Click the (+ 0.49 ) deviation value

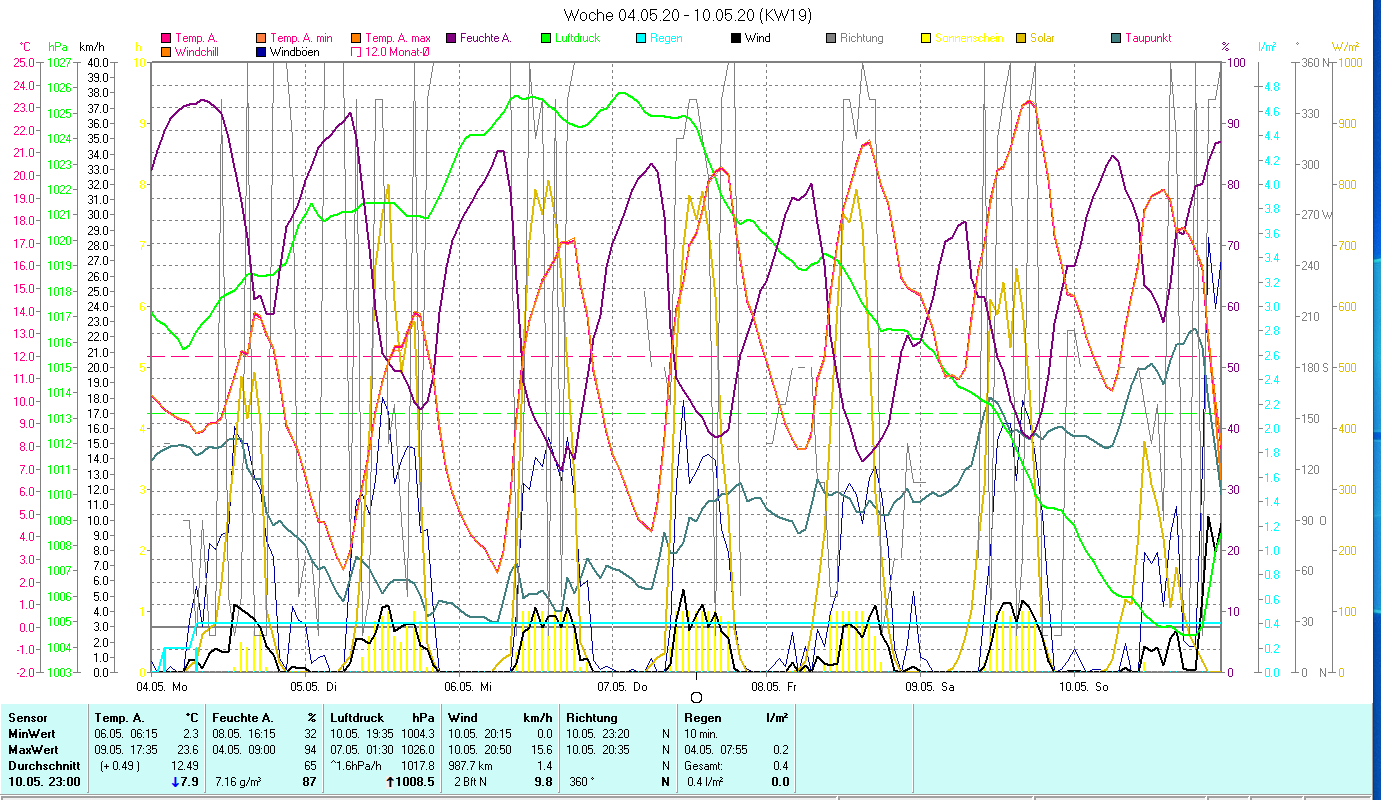click(119, 766)
